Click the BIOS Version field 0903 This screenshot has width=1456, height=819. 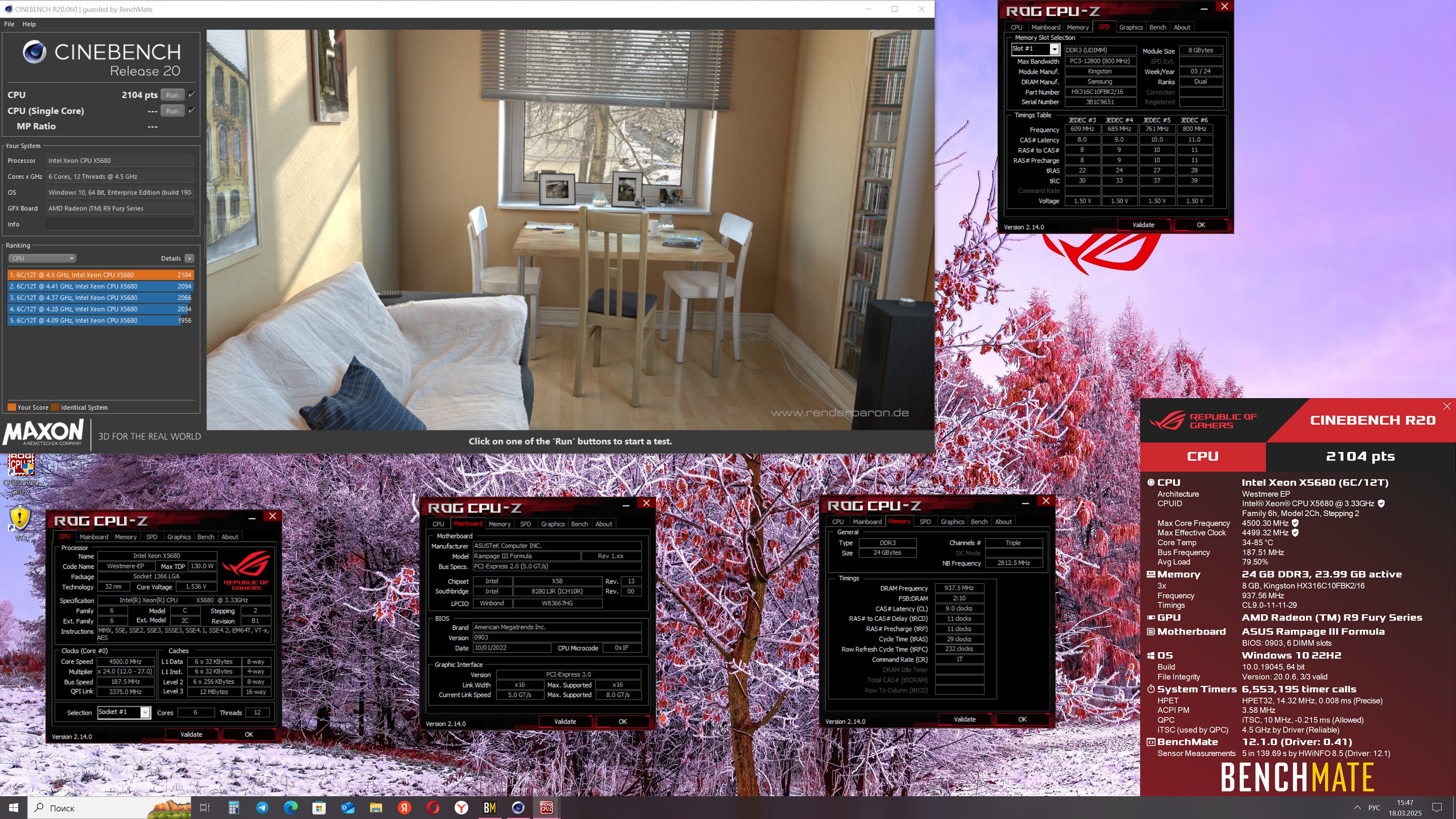pos(557,637)
